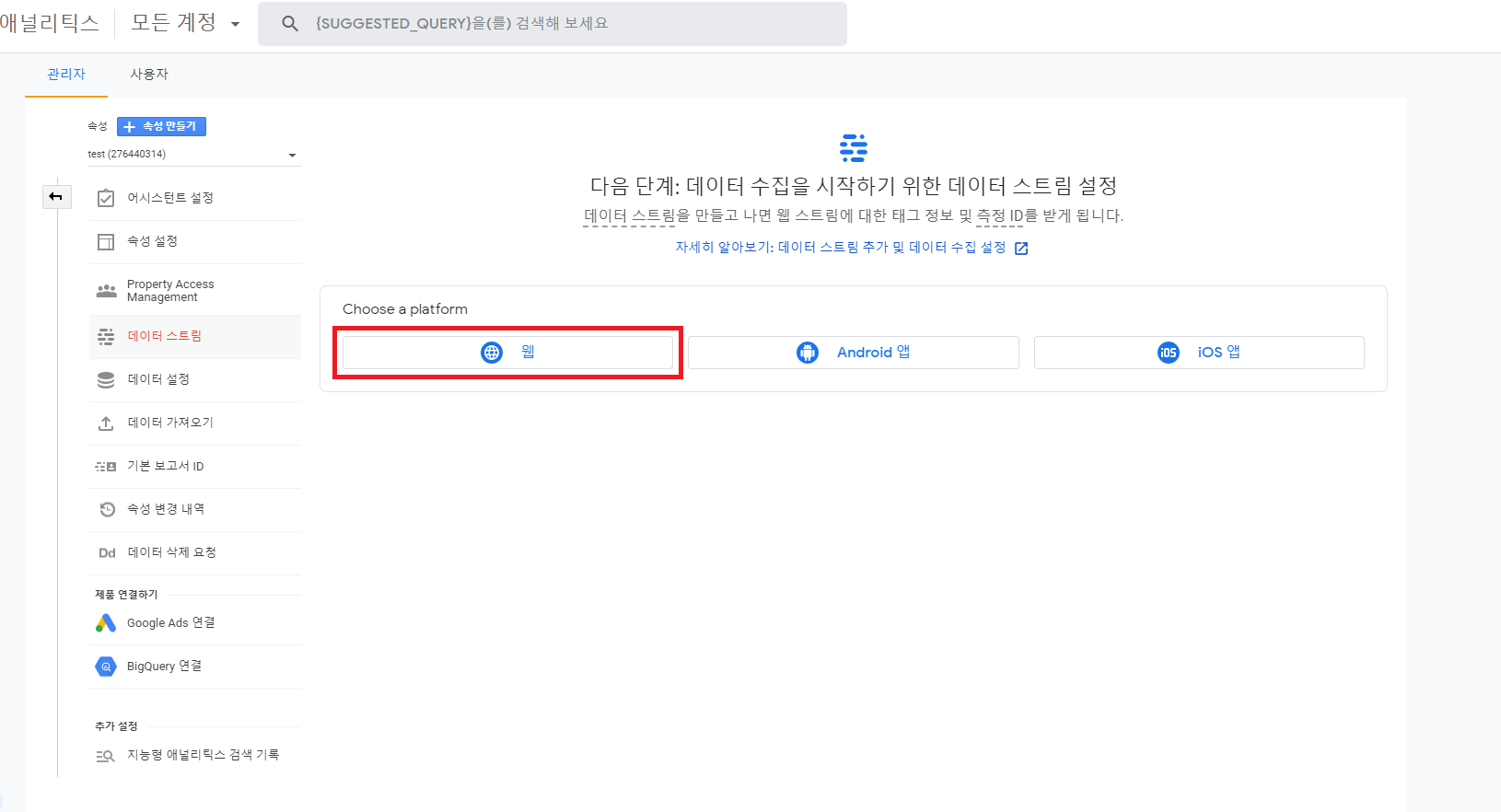Click the search magnifier icon
Image resolution: width=1501 pixels, height=812 pixels.
pyautogui.click(x=290, y=24)
